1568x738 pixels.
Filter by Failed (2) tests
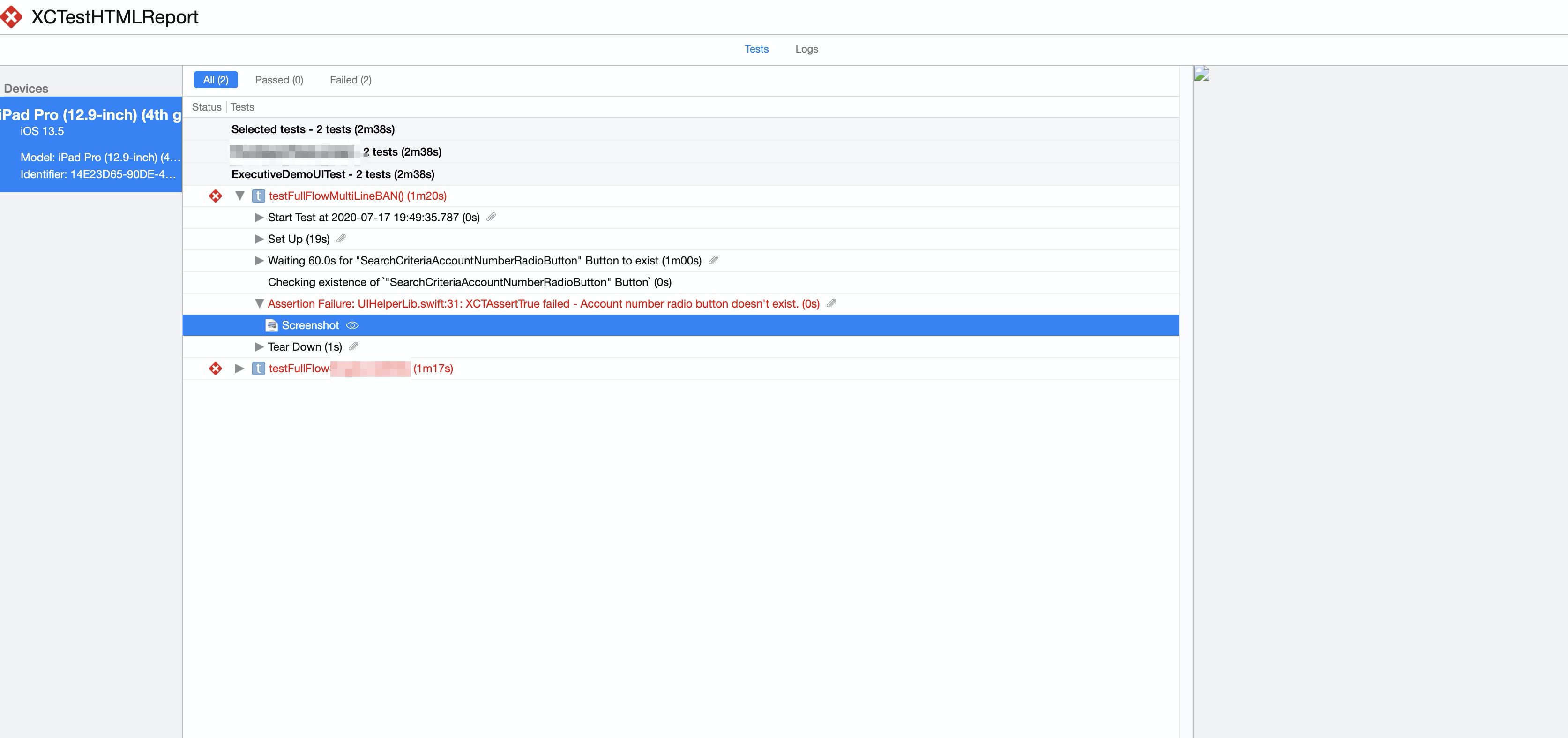coord(351,80)
